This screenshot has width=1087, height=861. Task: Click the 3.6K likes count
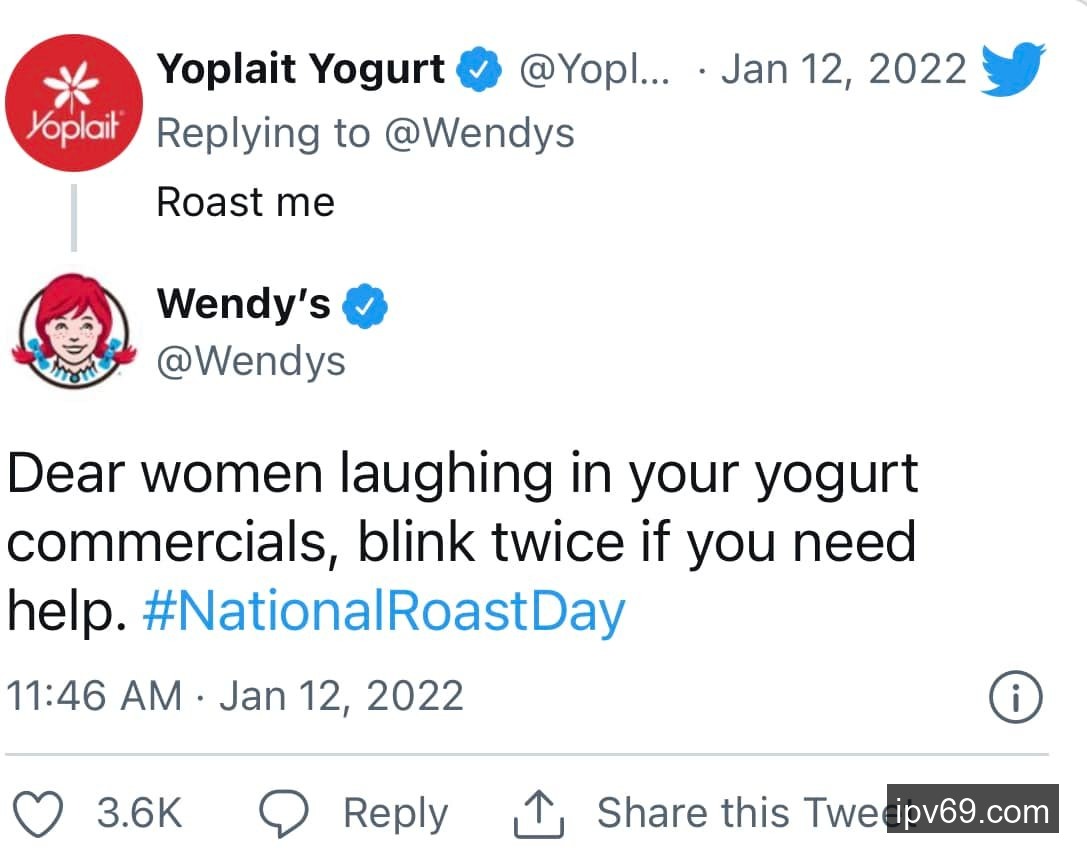(139, 814)
